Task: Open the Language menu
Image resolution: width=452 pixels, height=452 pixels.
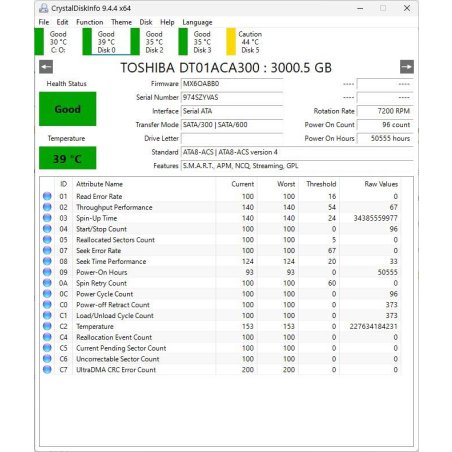Action: click(x=197, y=22)
